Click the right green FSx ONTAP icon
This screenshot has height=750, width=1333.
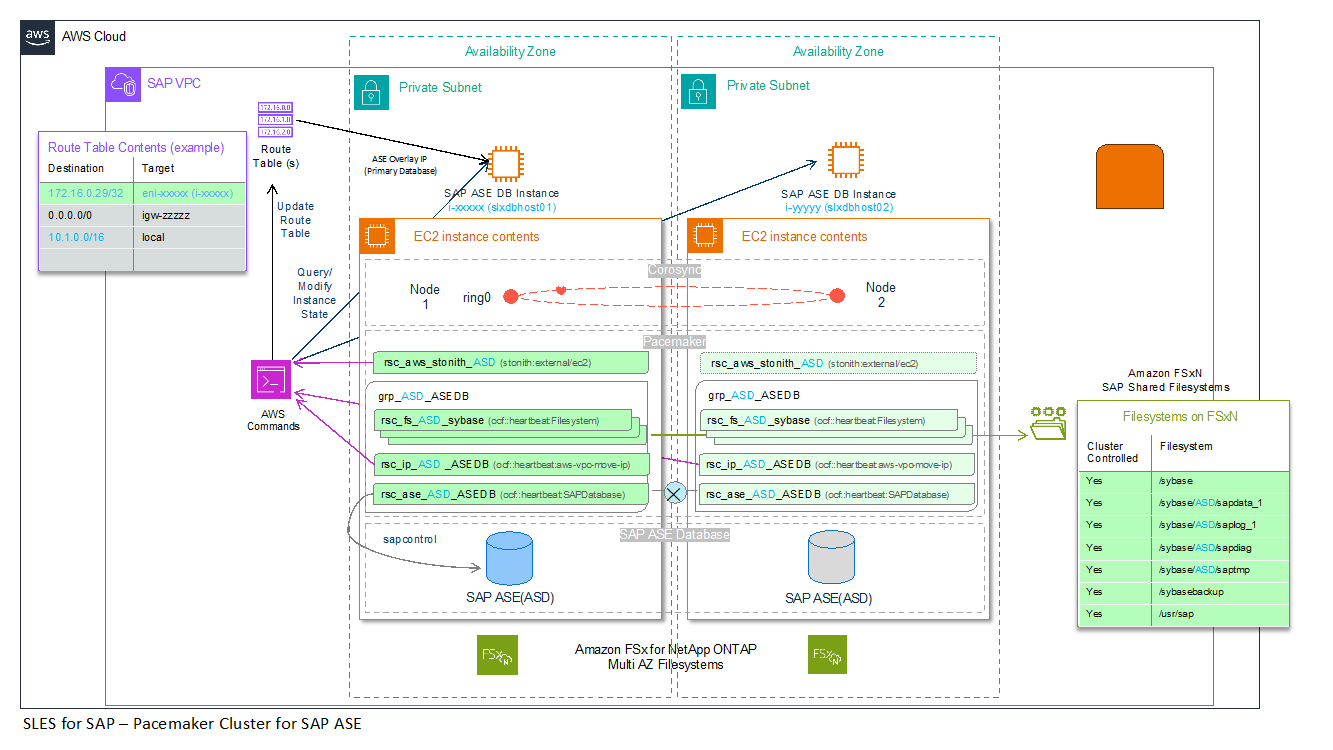click(827, 655)
